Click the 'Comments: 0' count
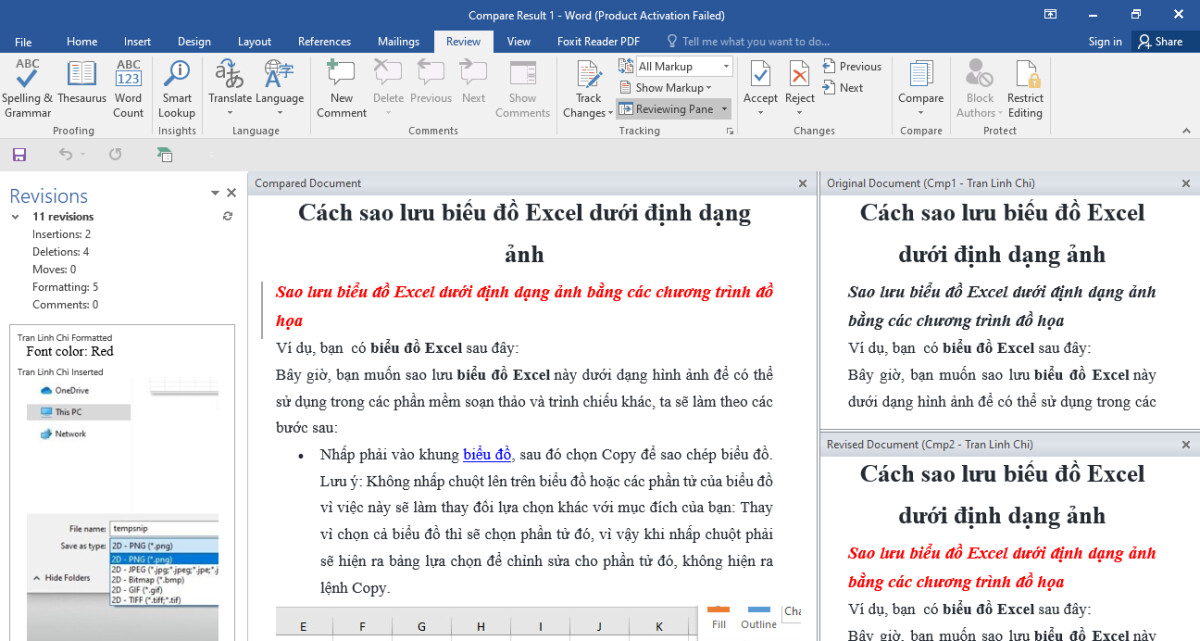Screen dimensions: 1200x641 65,305
